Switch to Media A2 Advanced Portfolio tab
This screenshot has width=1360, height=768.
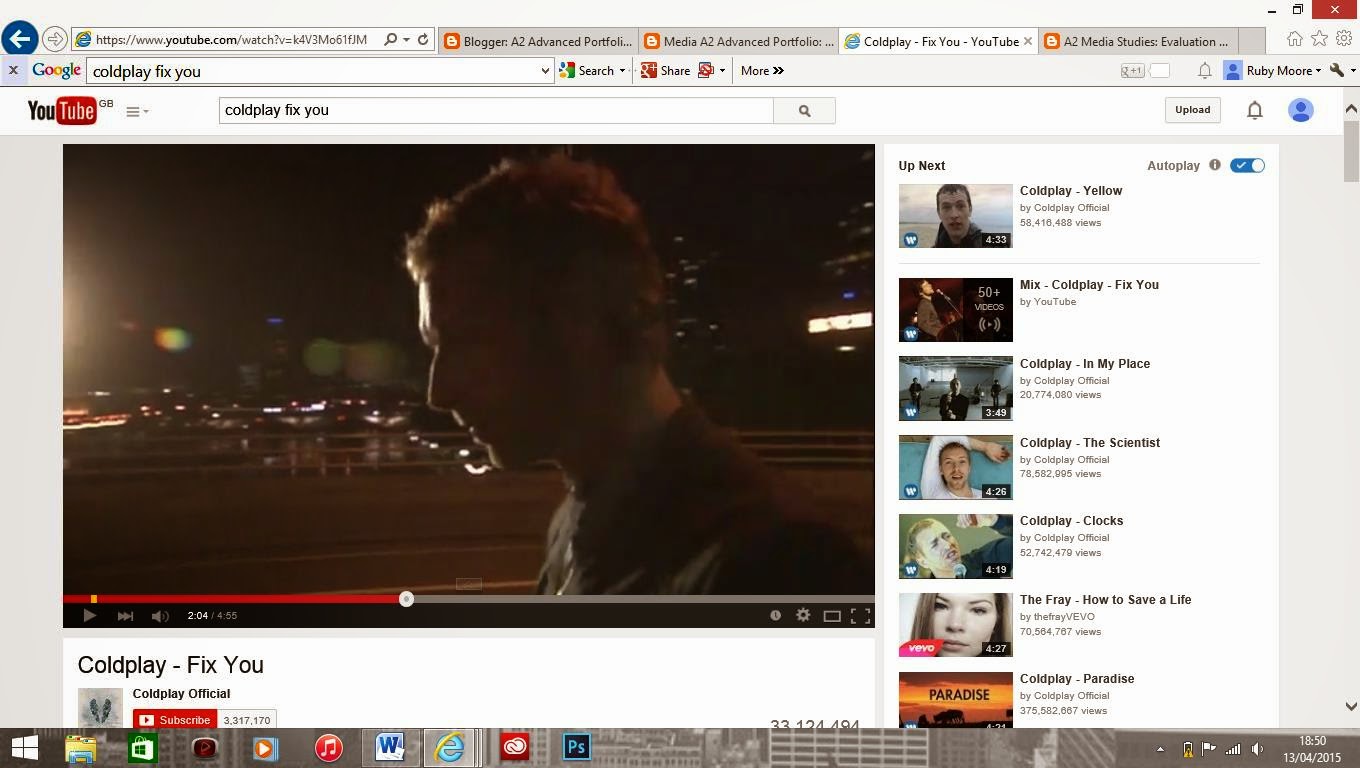point(738,41)
